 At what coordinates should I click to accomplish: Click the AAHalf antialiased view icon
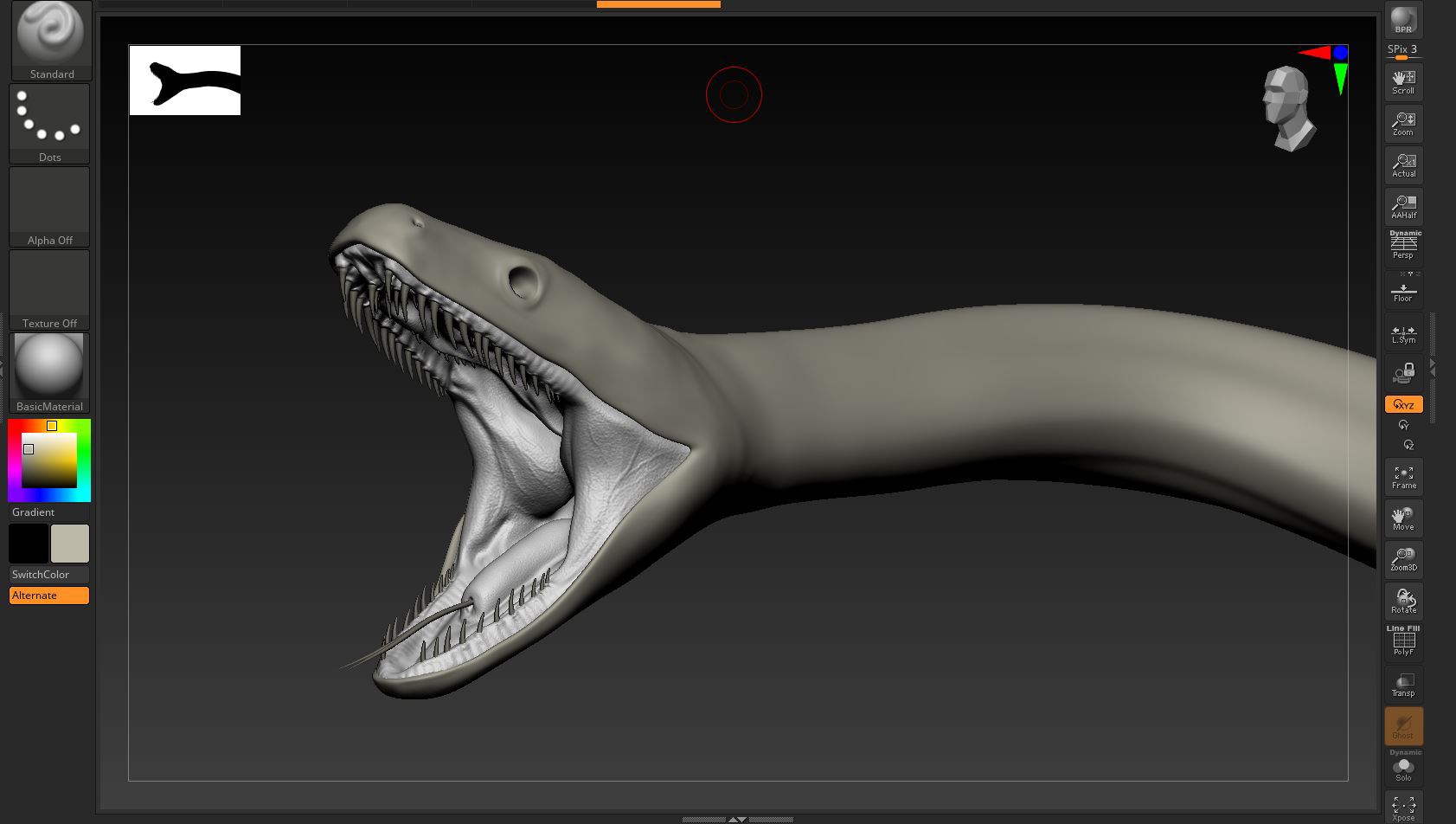1402,205
